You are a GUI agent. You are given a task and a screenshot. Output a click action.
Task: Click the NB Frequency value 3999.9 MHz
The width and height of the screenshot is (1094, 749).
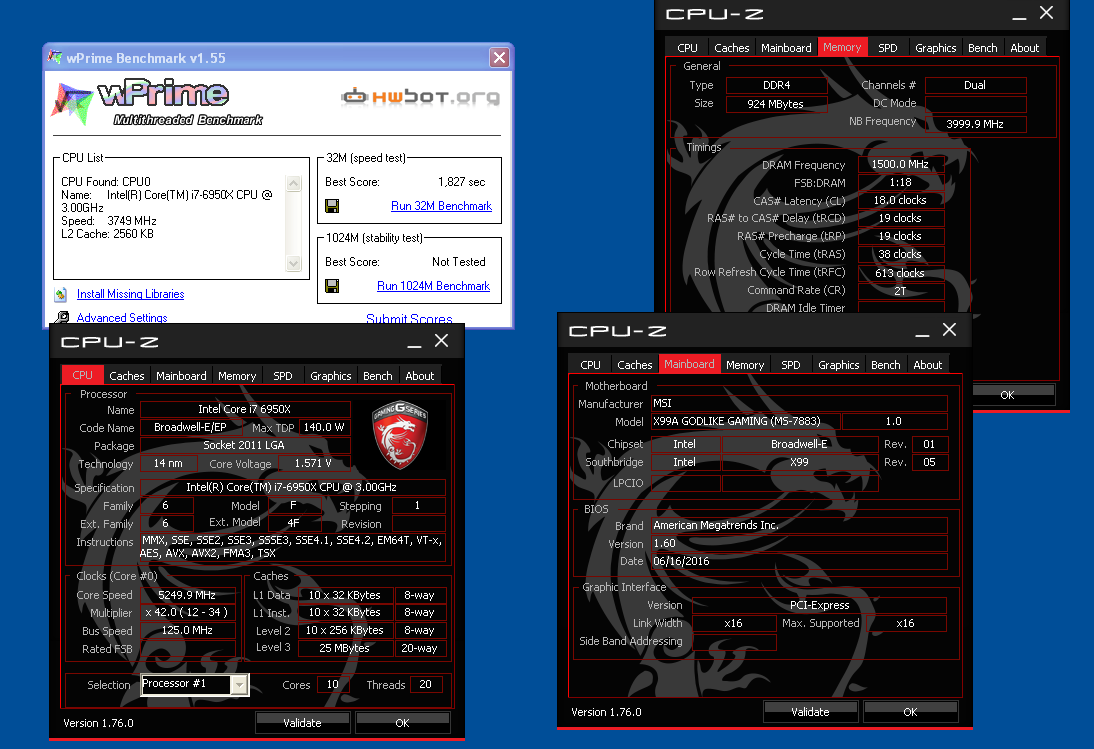975,124
